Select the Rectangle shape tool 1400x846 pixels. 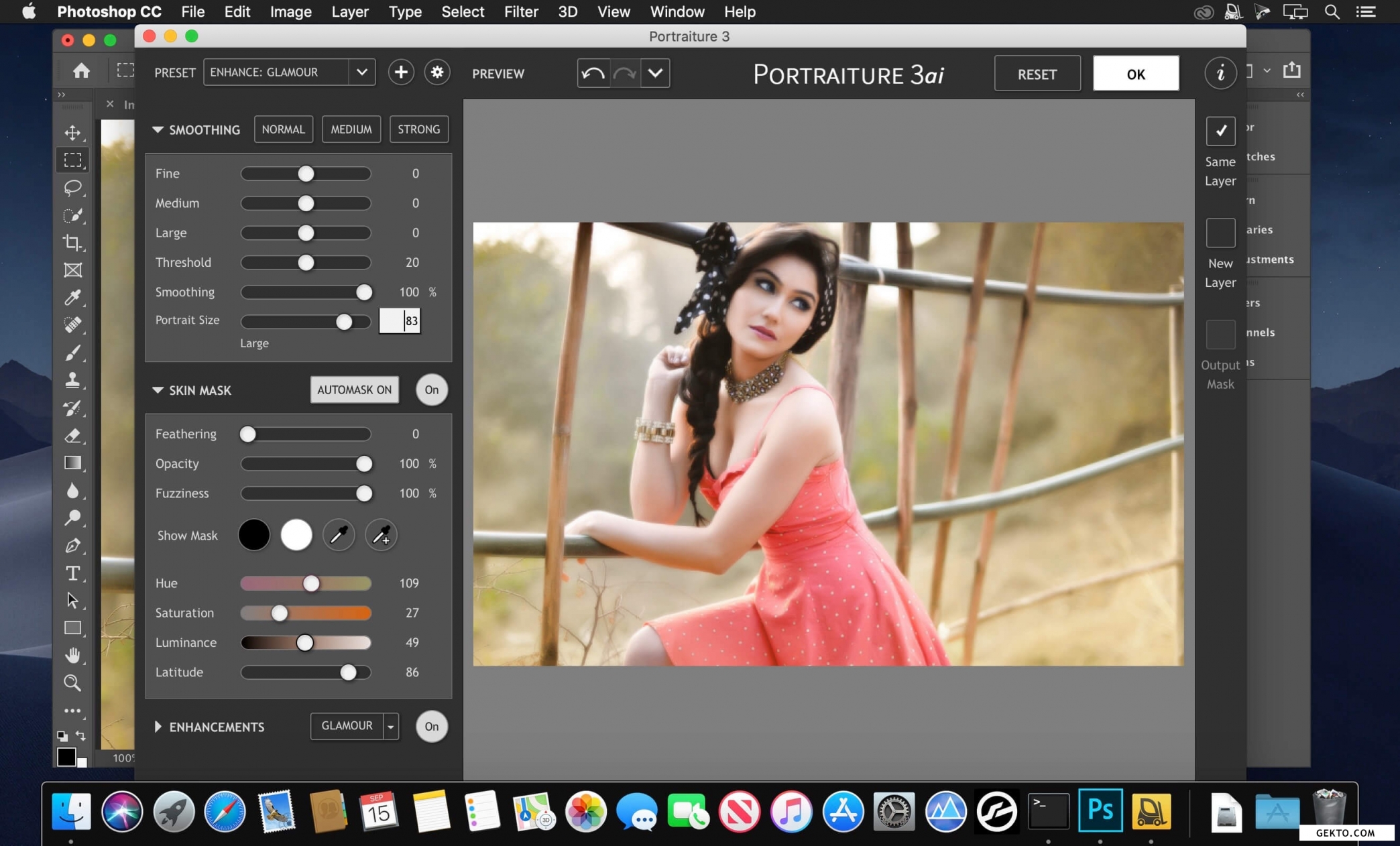[72, 628]
